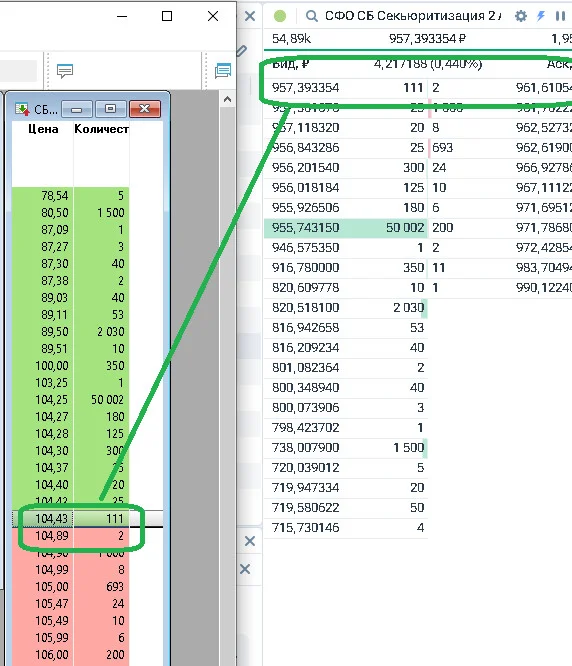Click the lightning bolt quick-trade icon
Viewport: 572px width, 666px height.
(x=541, y=16)
